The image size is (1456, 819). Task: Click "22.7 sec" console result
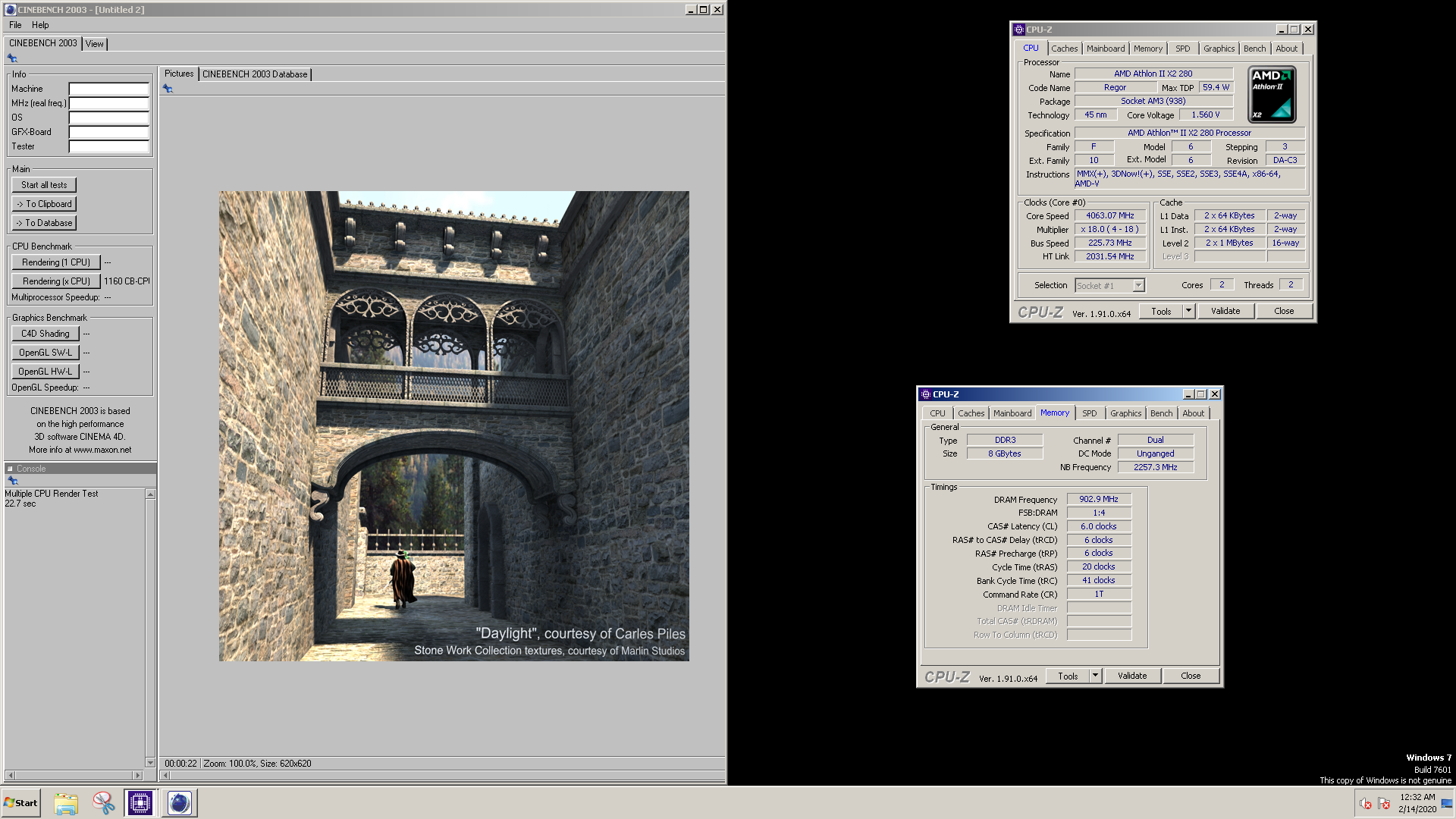pyautogui.click(x=20, y=504)
